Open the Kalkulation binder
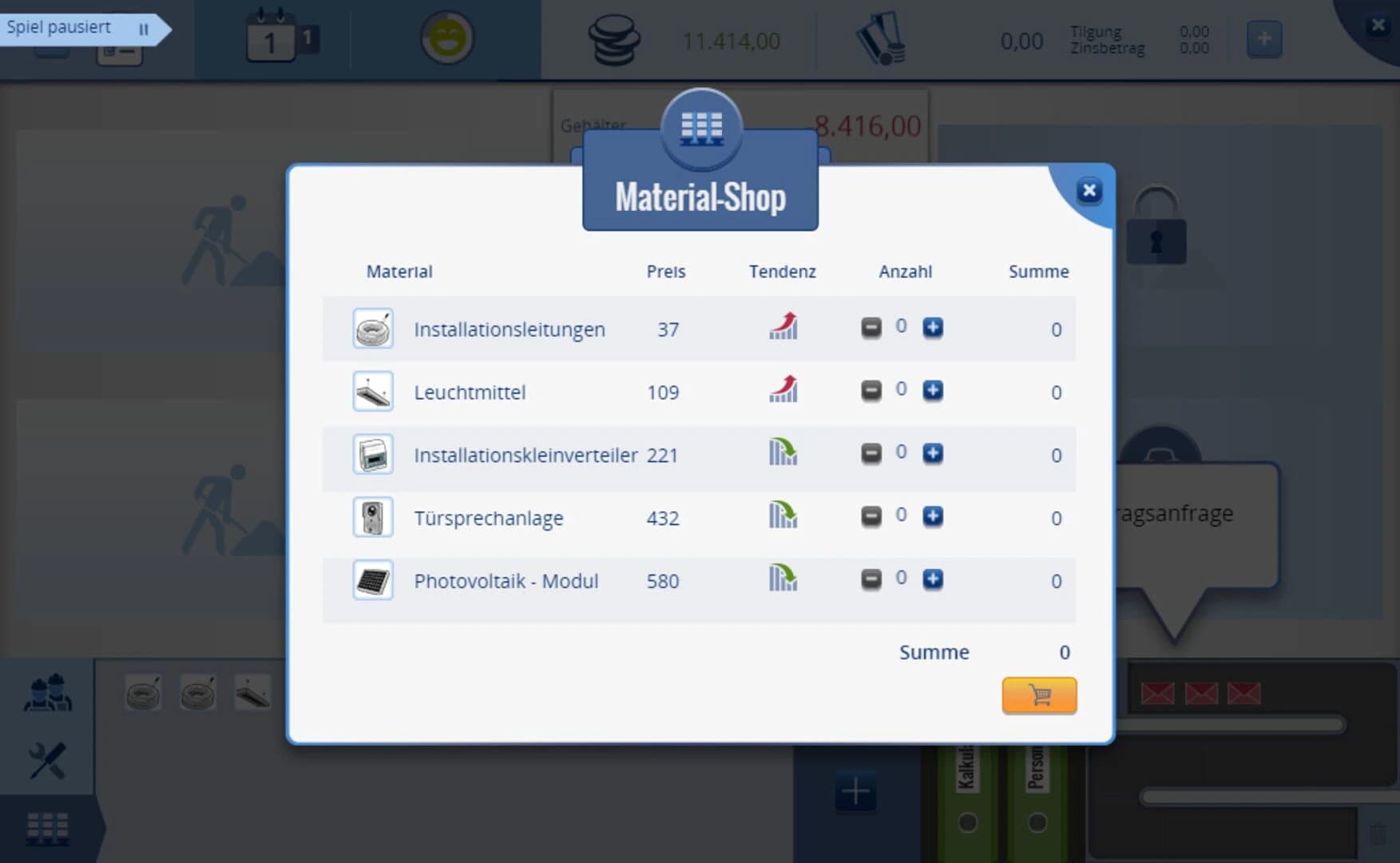Viewport: 1400px width, 863px height. point(966,803)
